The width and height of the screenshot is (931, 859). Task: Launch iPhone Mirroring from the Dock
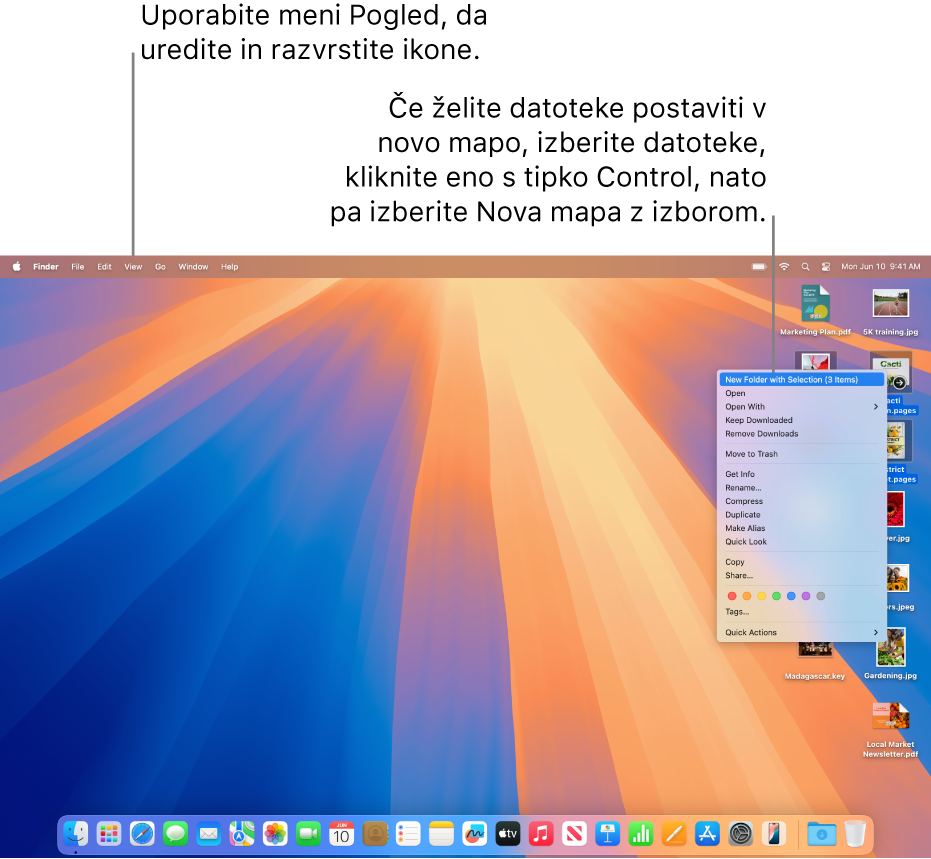pyautogui.click(x=774, y=834)
